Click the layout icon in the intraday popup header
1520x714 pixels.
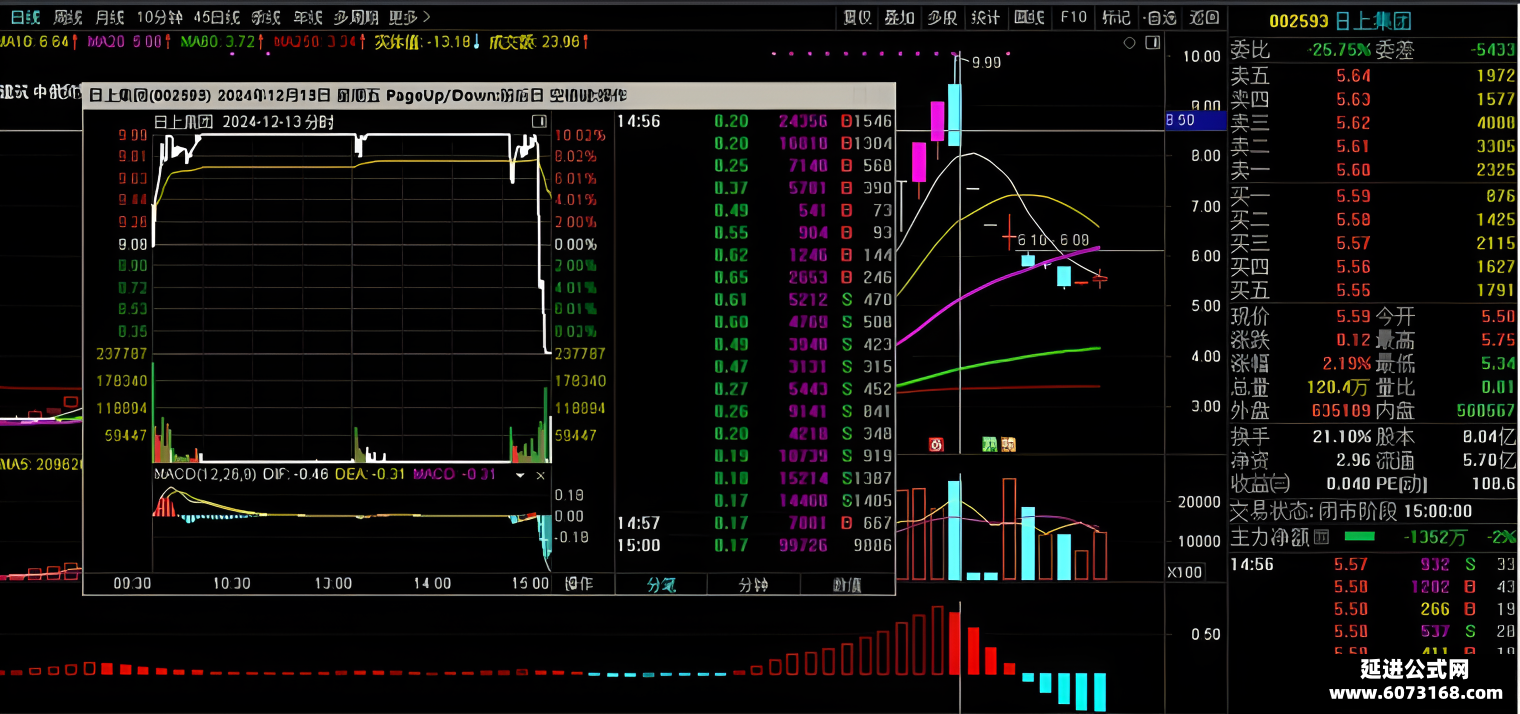(539, 121)
